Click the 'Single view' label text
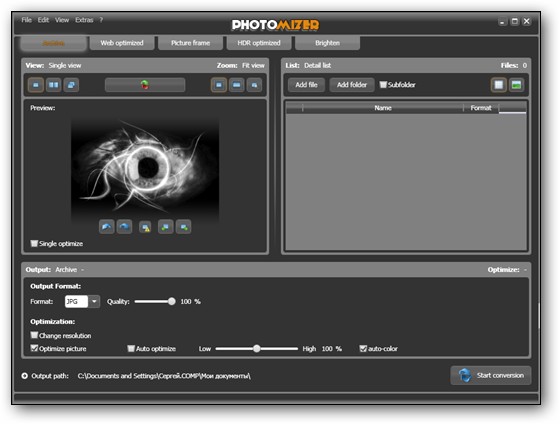 (65, 65)
